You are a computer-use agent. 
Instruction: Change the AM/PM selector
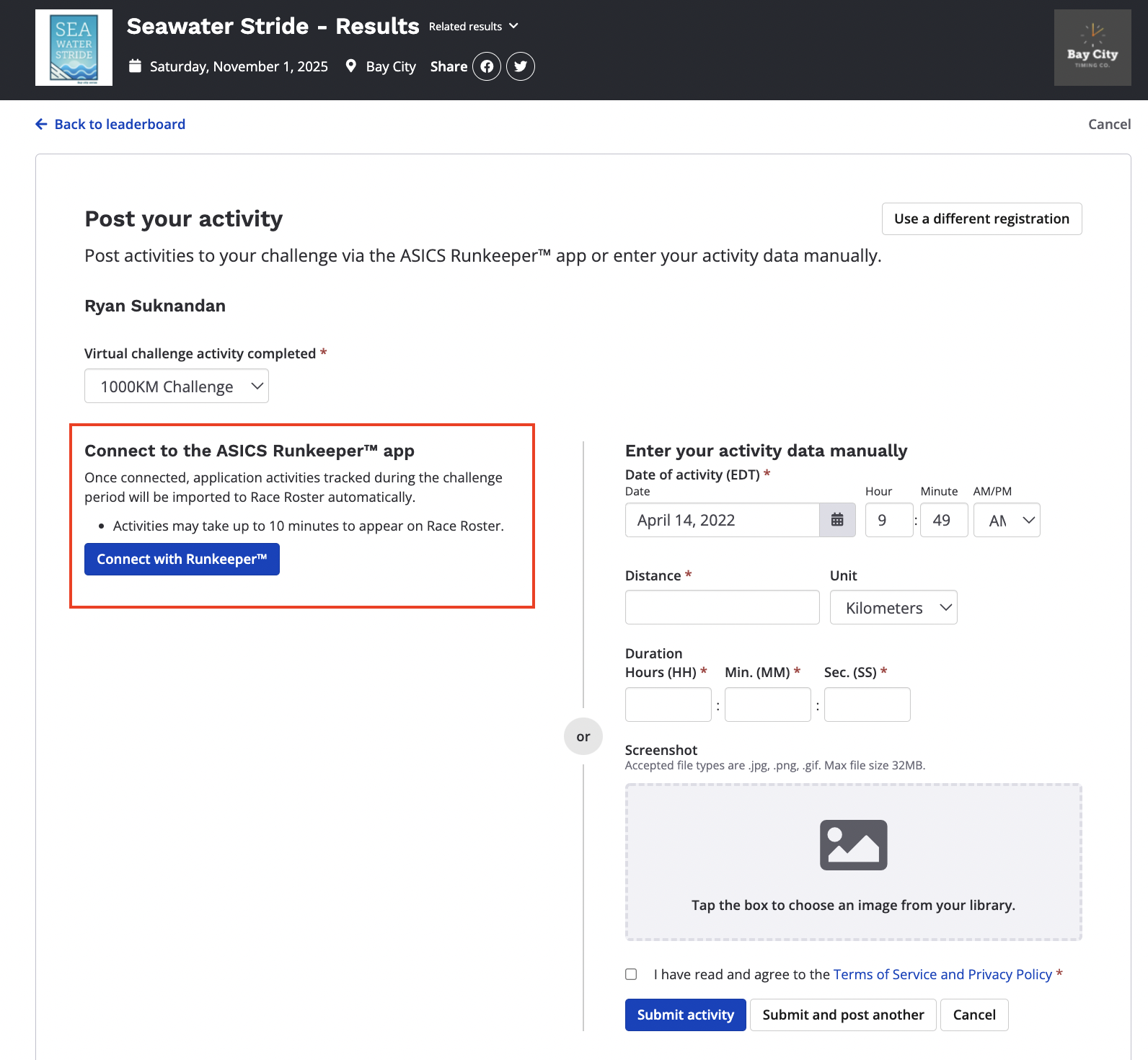[x=1007, y=520]
